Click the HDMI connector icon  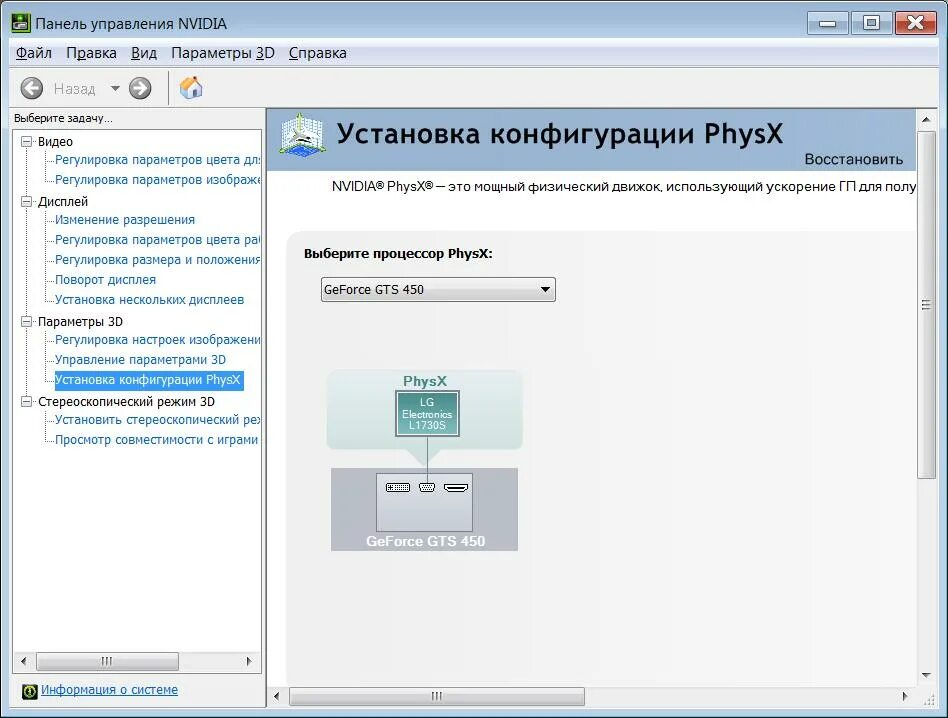click(456, 487)
